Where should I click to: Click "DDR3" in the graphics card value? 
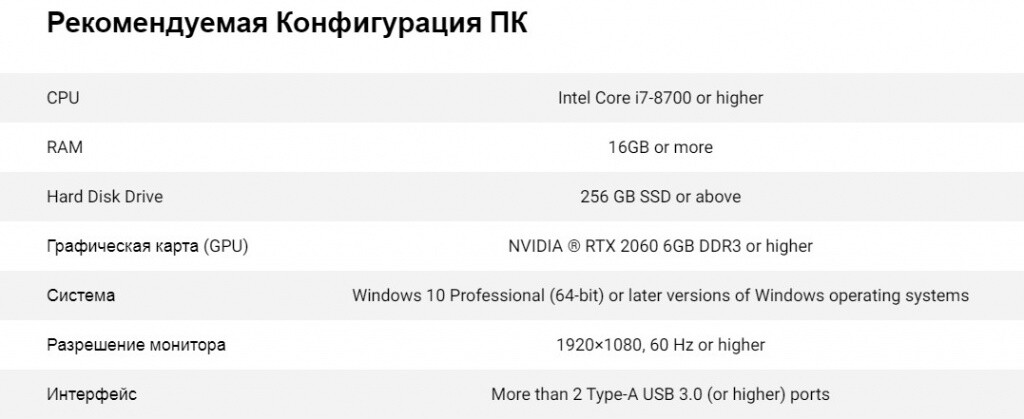(718, 246)
